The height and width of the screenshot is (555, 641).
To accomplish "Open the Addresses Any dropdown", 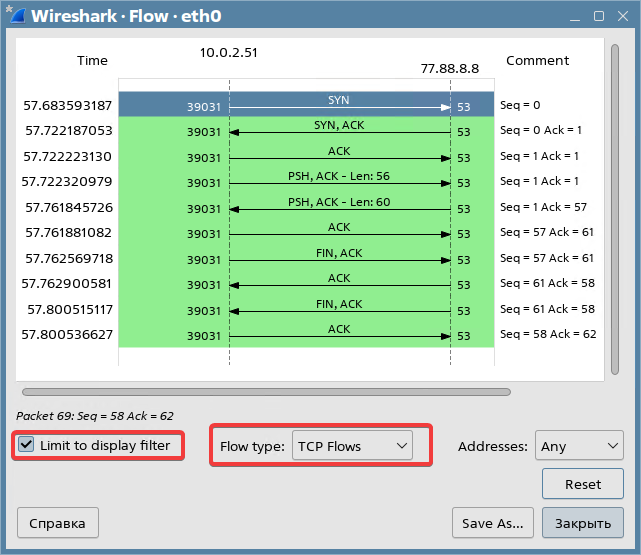I will tap(579, 445).
